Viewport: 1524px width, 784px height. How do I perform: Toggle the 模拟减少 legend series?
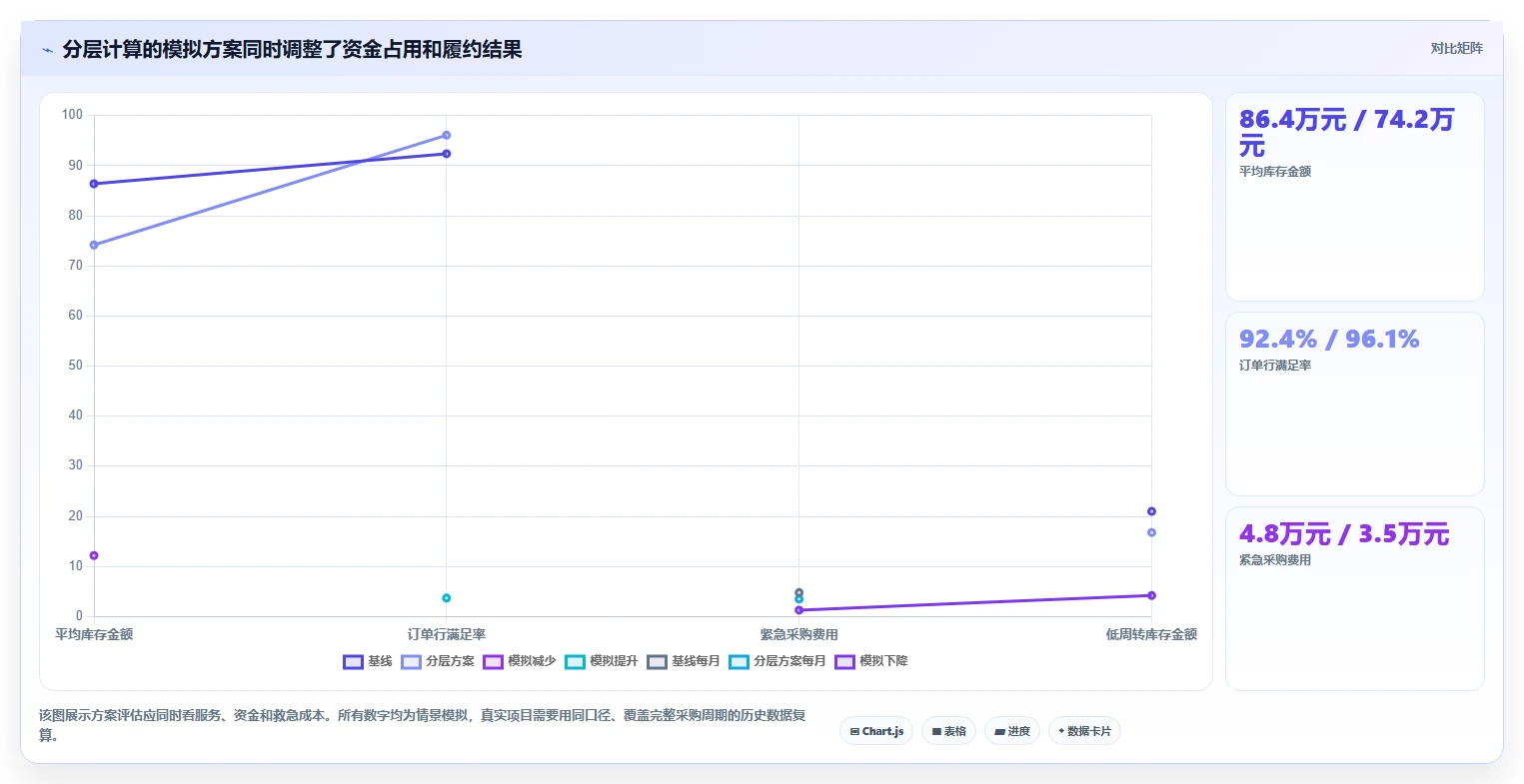(x=520, y=661)
